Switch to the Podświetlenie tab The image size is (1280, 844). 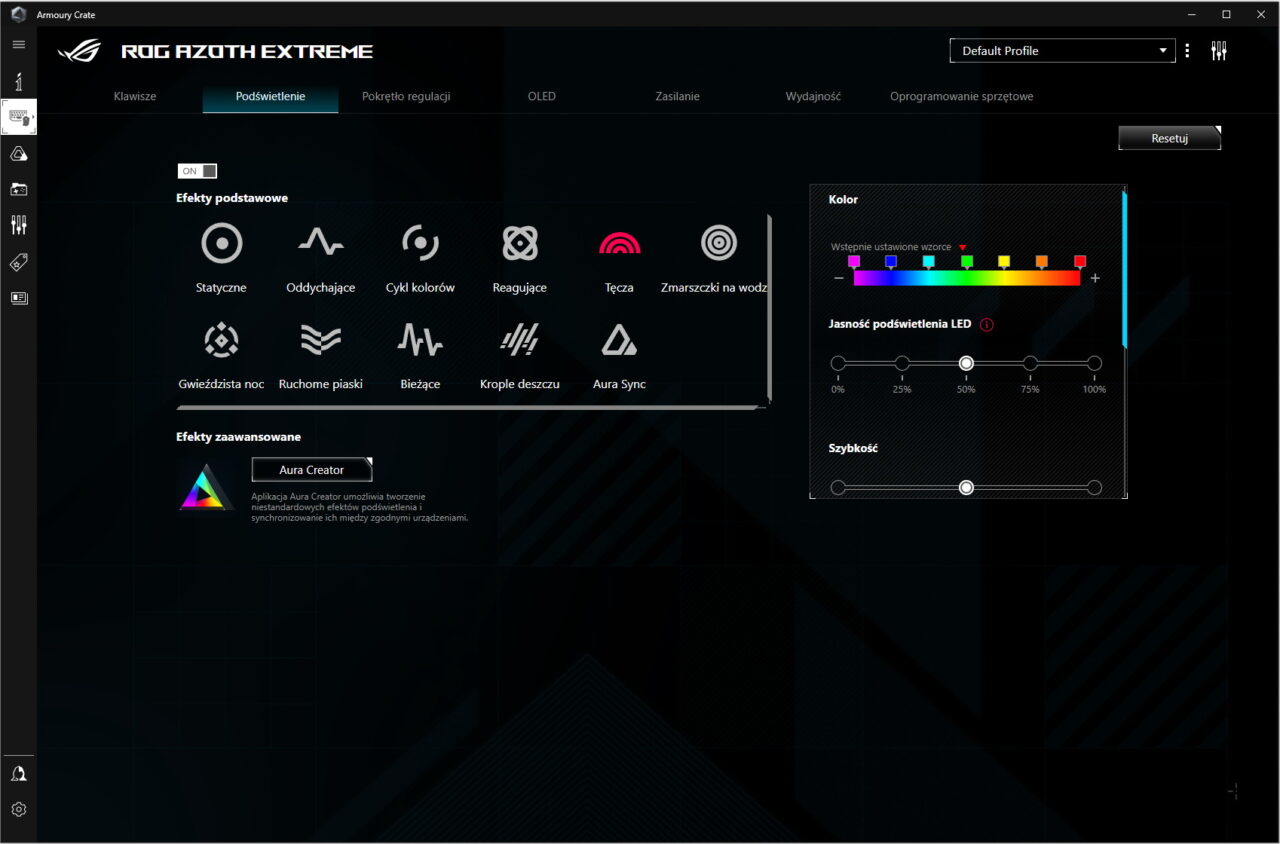[270, 97]
